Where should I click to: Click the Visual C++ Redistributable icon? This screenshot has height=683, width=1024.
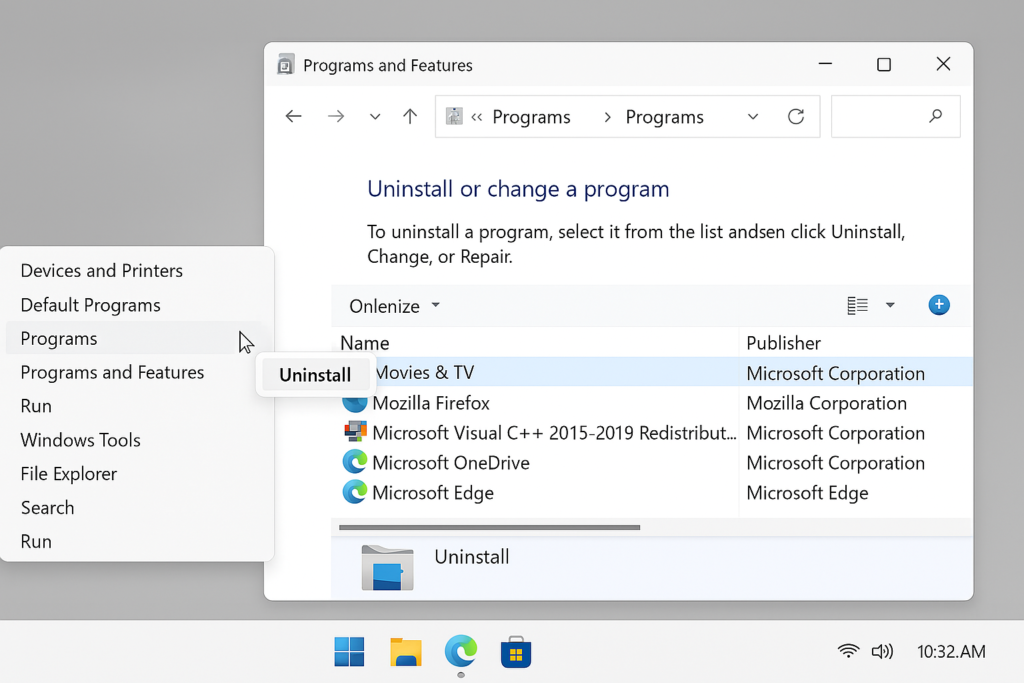[355, 432]
